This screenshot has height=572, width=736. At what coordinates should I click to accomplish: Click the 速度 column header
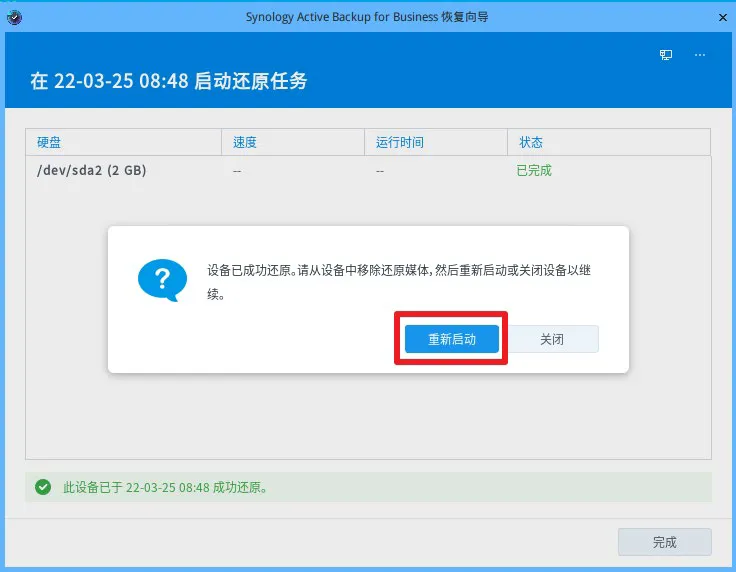click(293, 142)
